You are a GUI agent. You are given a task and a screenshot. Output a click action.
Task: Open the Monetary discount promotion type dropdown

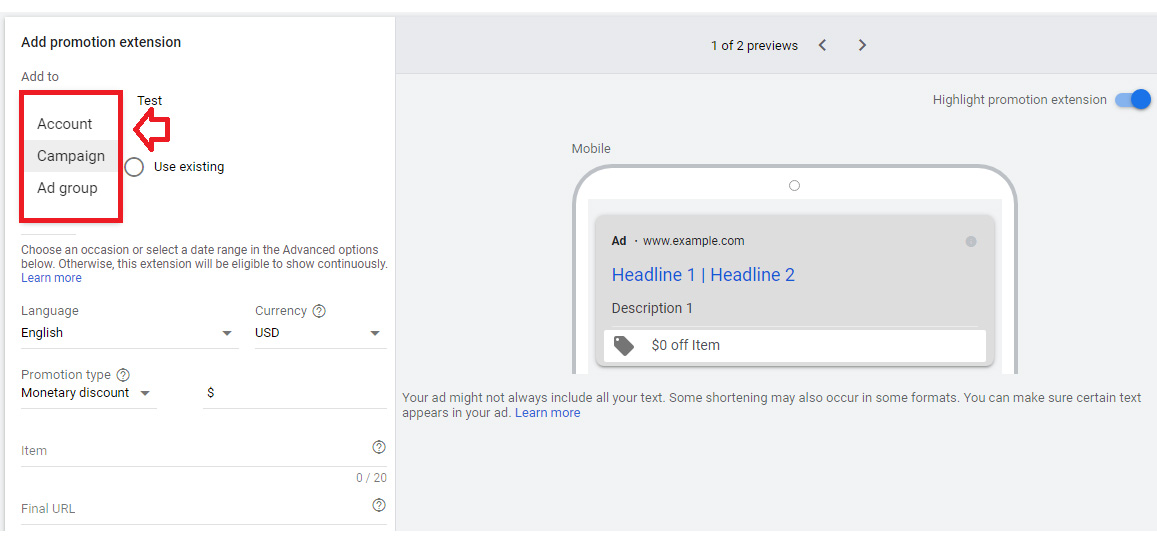89,393
